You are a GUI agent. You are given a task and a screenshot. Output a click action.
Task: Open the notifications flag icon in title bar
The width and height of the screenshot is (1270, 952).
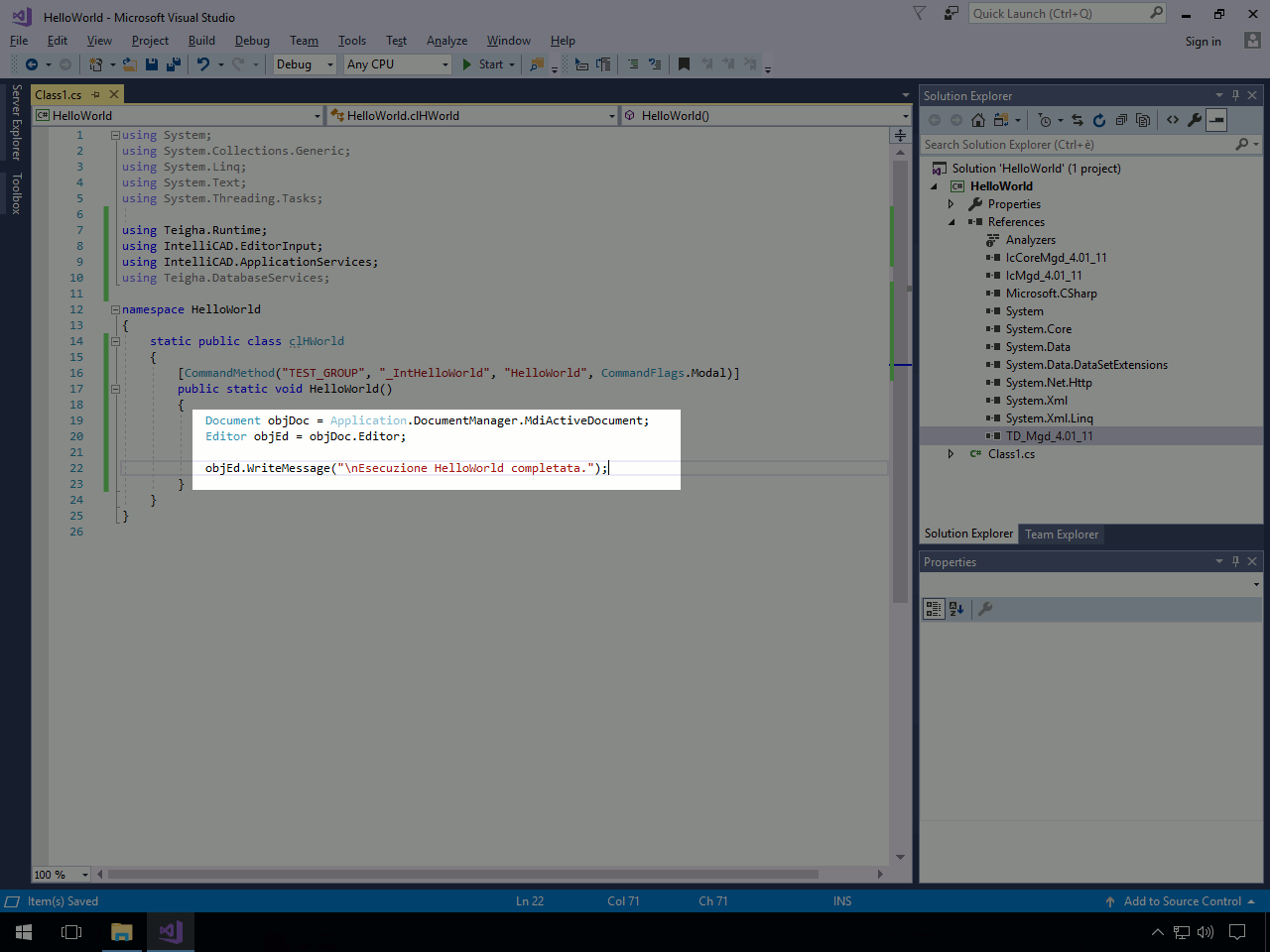point(920,13)
